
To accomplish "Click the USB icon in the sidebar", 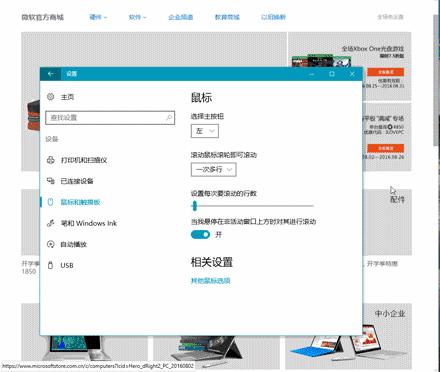I will click(x=50, y=265).
